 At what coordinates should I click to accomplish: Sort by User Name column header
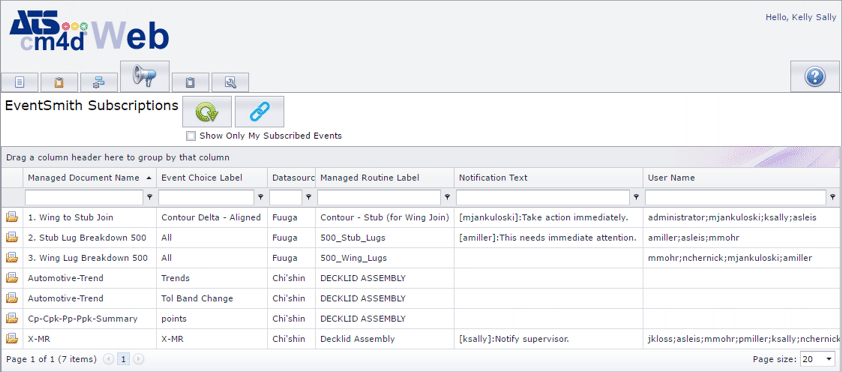point(742,178)
